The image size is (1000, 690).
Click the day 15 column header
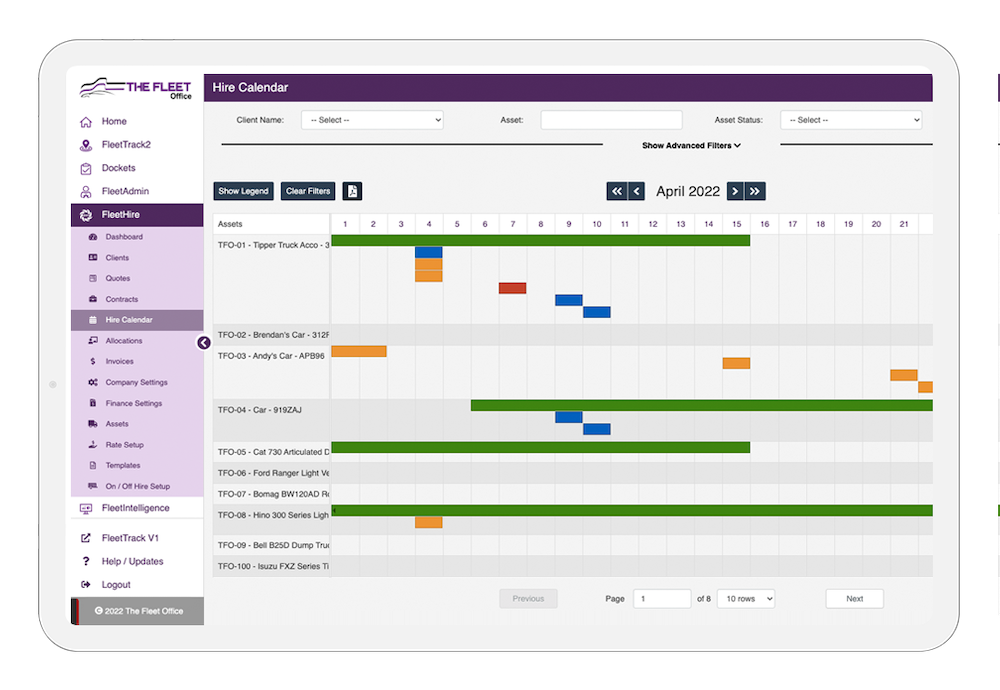tap(737, 224)
